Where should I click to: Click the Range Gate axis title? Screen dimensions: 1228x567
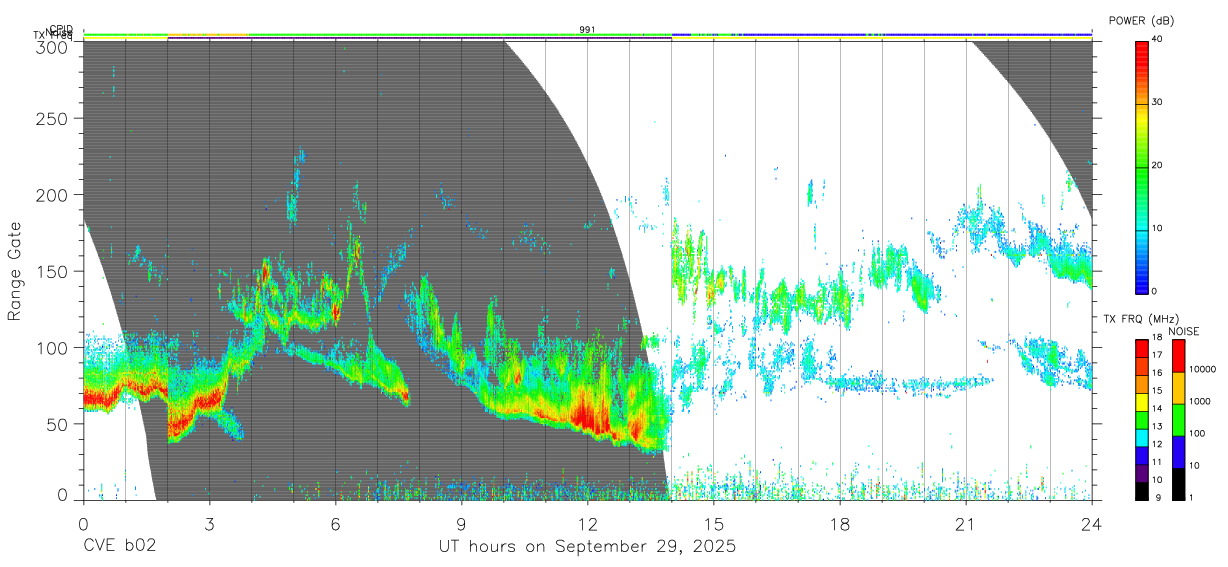tap(15, 271)
